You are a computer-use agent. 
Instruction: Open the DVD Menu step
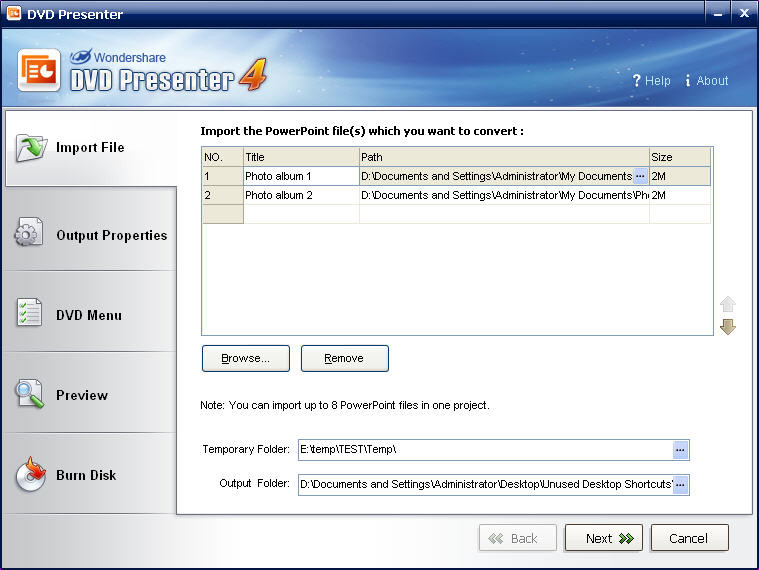pos(90,312)
